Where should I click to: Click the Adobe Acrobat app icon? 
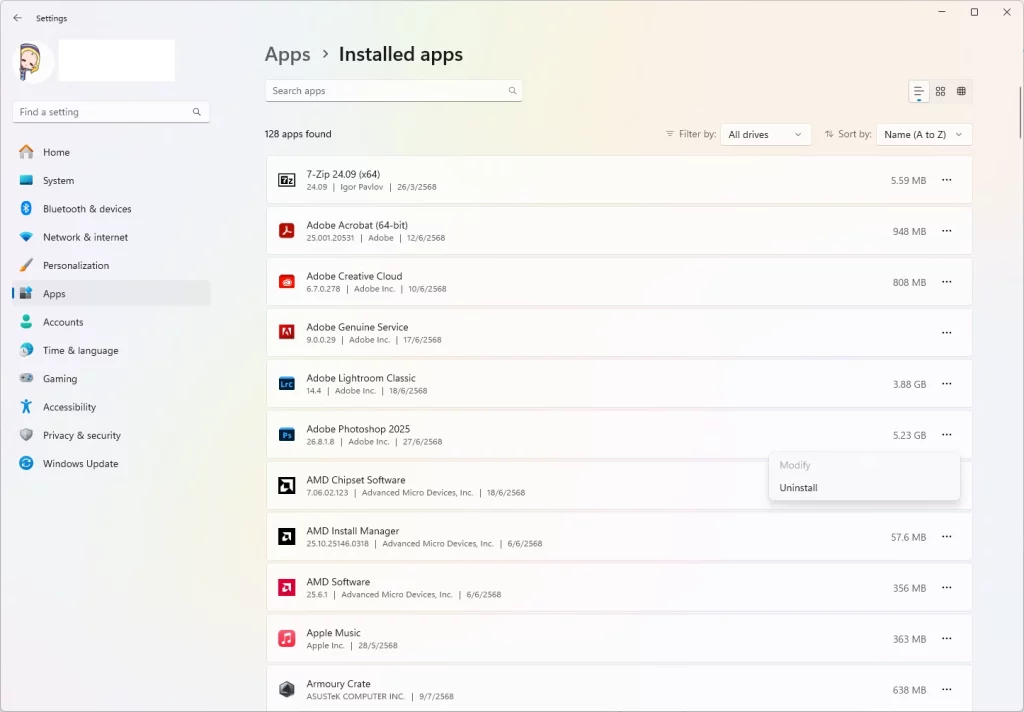coord(287,231)
